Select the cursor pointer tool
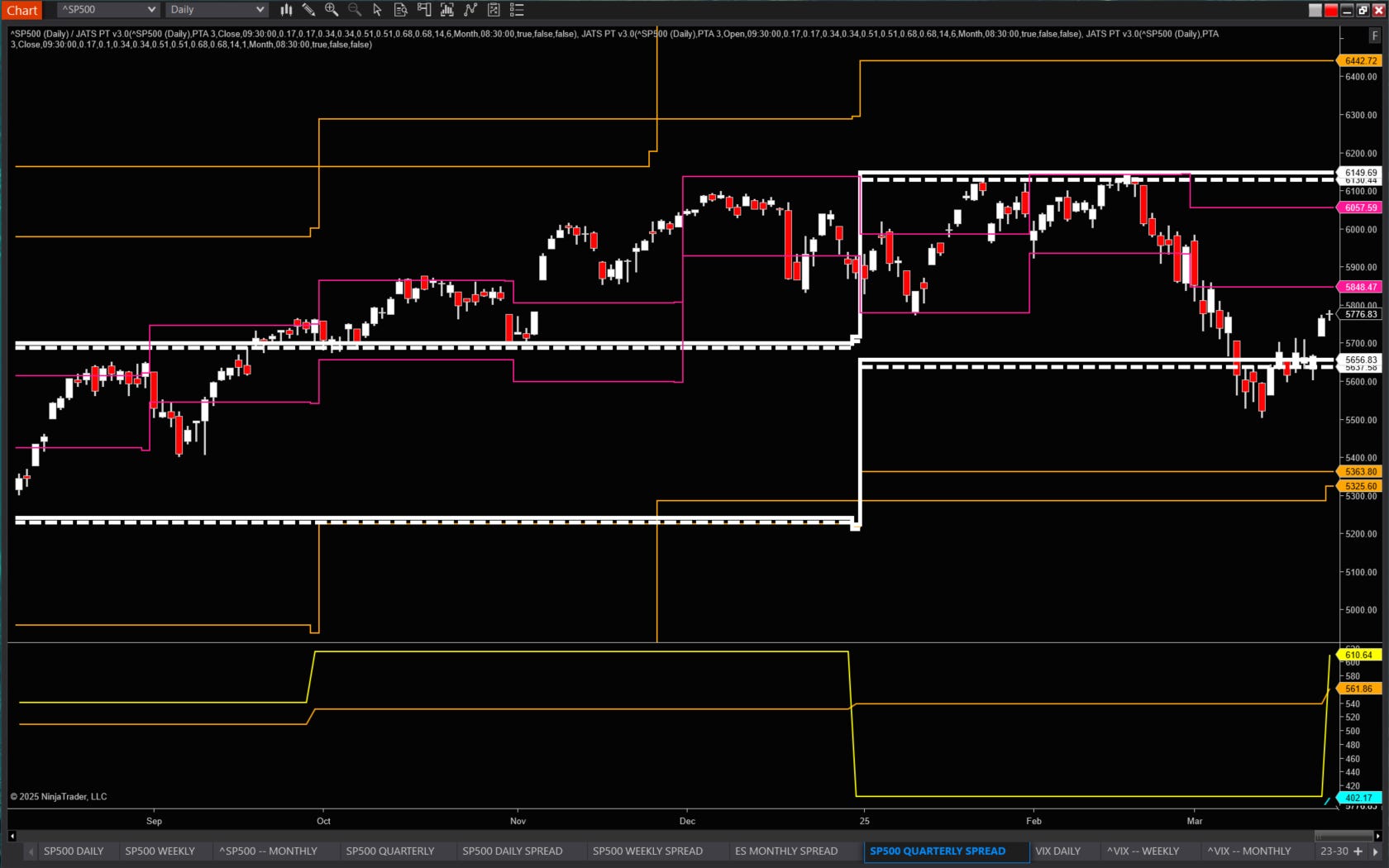Screen dimensions: 1389x868 378,9
